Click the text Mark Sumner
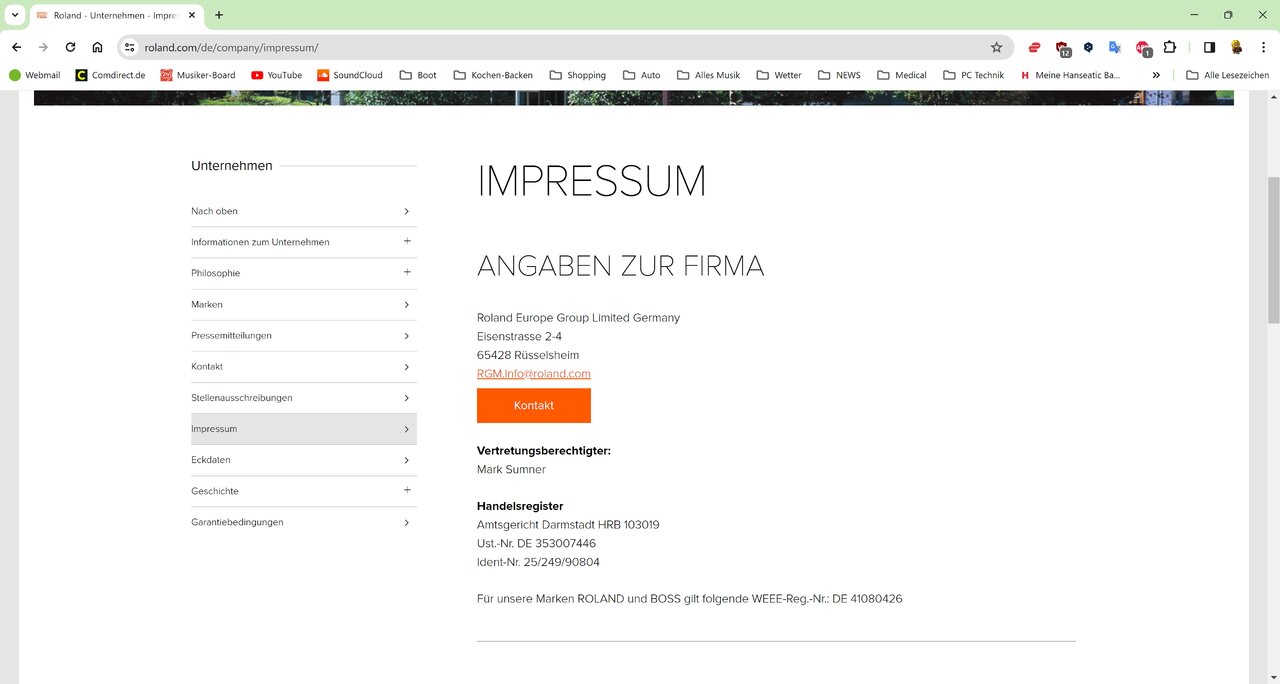The image size is (1280, 684). click(511, 469)
